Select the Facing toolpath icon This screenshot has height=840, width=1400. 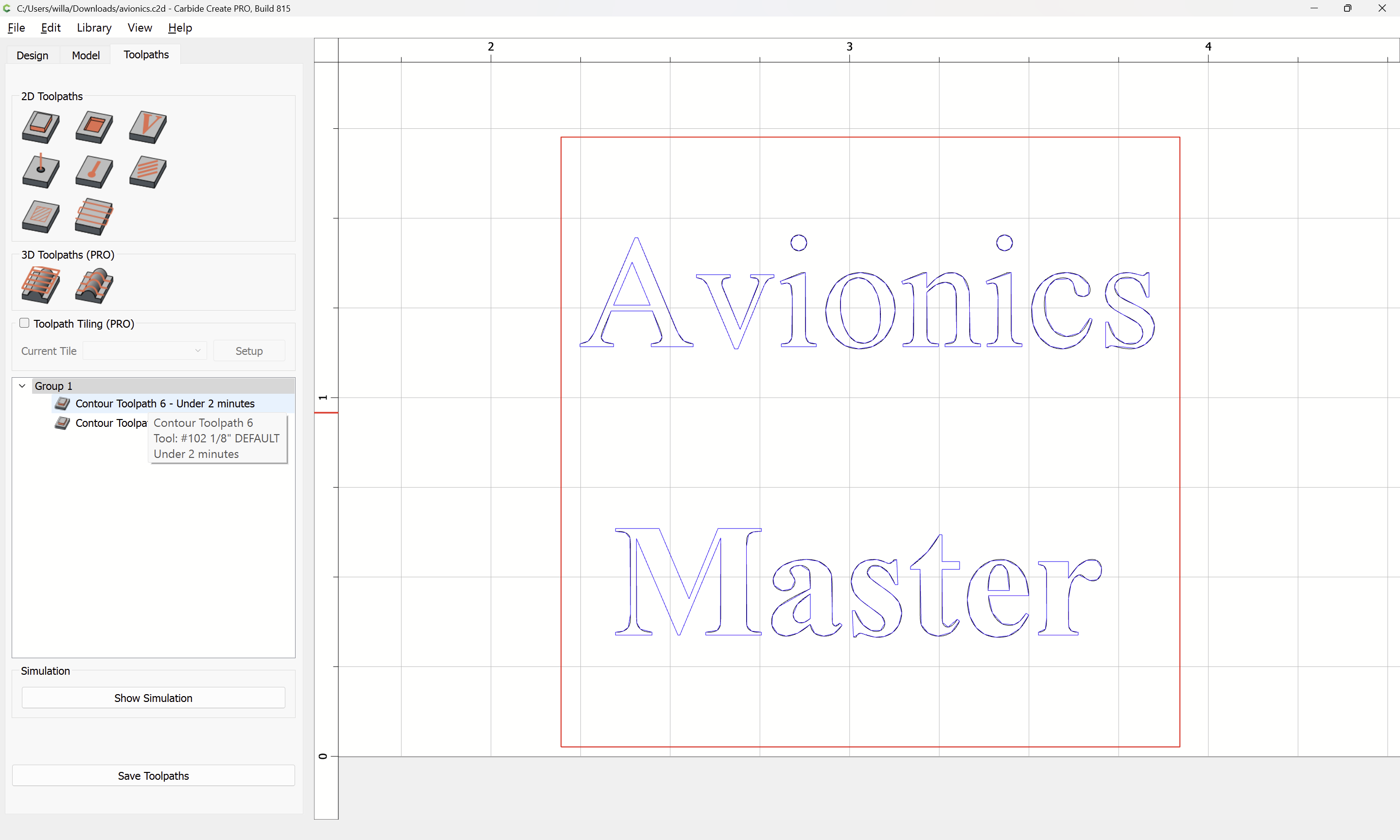[94, 216]
